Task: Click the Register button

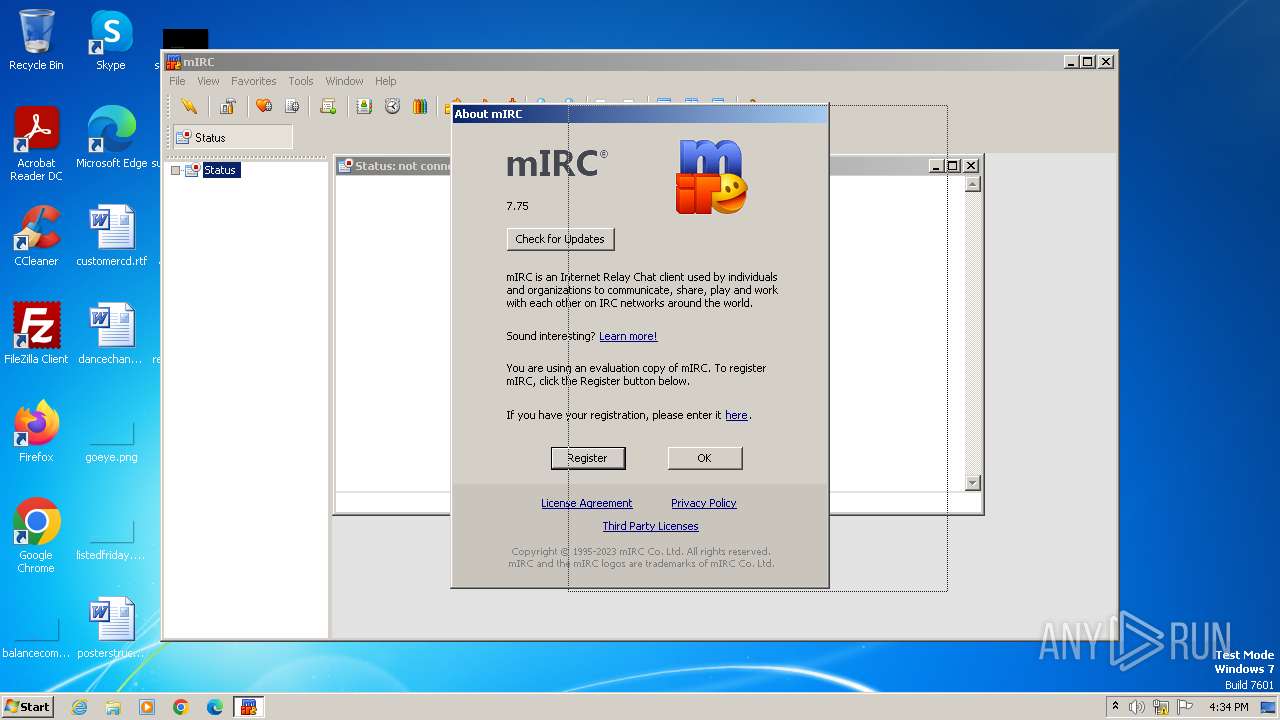Action: (x=588, y=458)
